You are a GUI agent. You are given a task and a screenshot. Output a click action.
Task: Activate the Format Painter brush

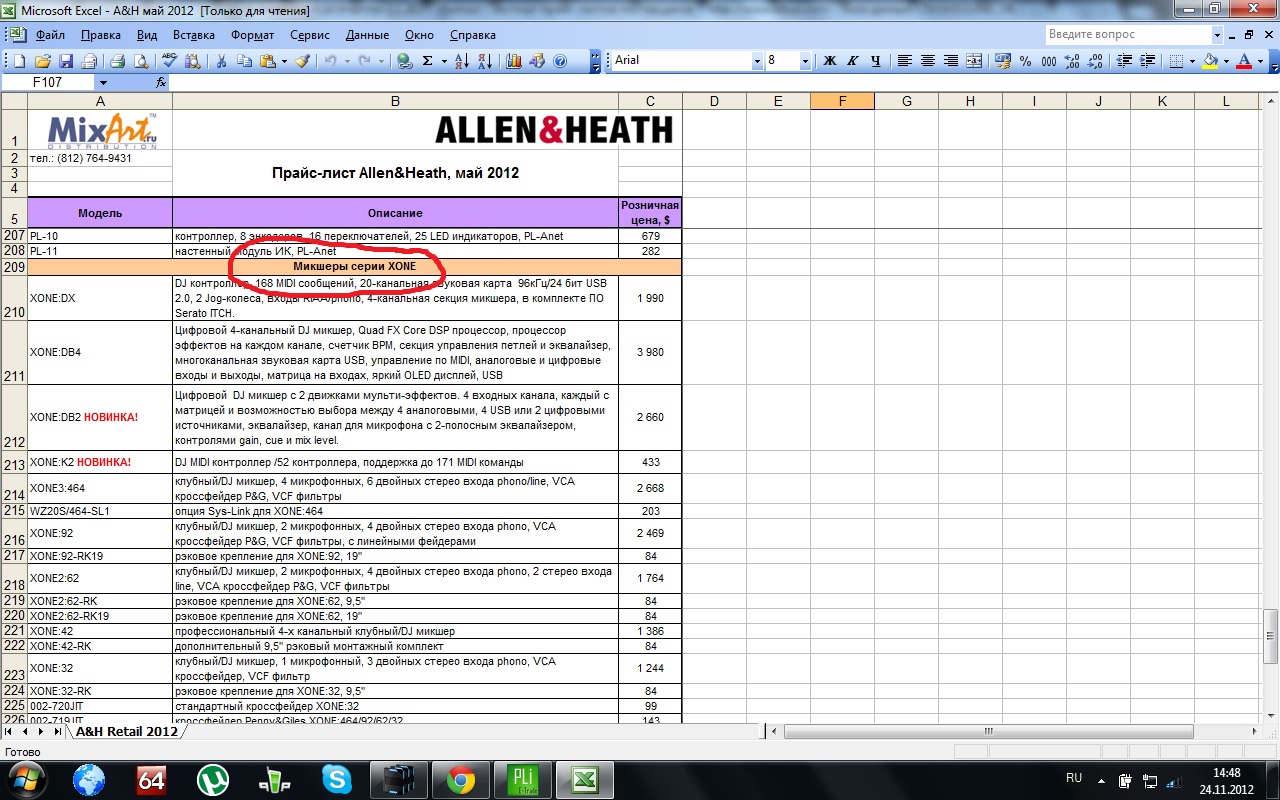[302, 61]
